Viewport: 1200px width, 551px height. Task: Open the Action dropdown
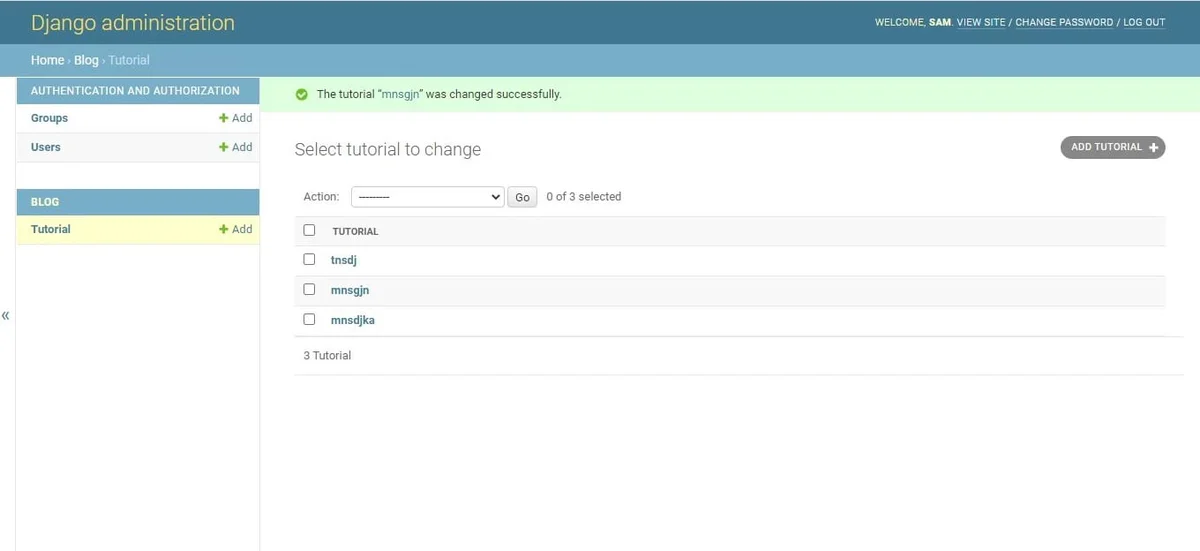click(x=427, y=197)
